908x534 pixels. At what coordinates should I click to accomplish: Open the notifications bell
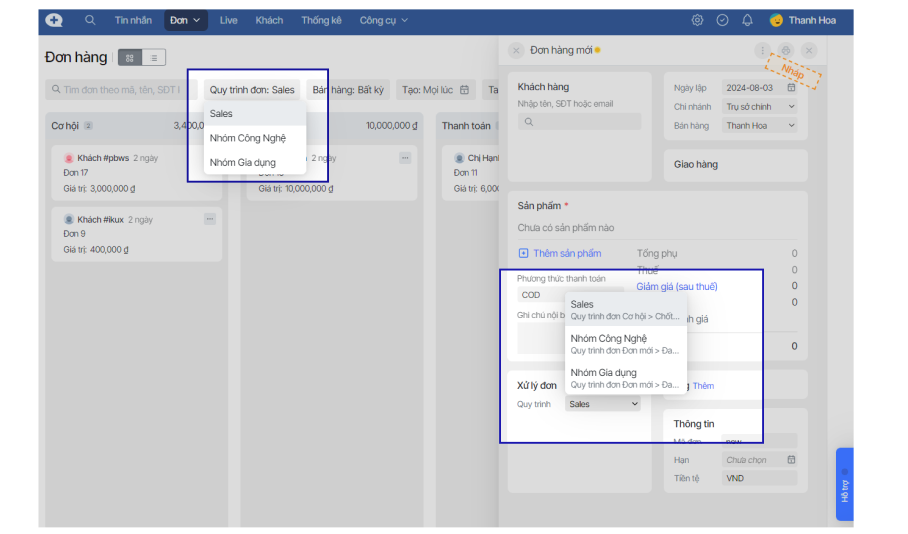[x=747, y=20]
